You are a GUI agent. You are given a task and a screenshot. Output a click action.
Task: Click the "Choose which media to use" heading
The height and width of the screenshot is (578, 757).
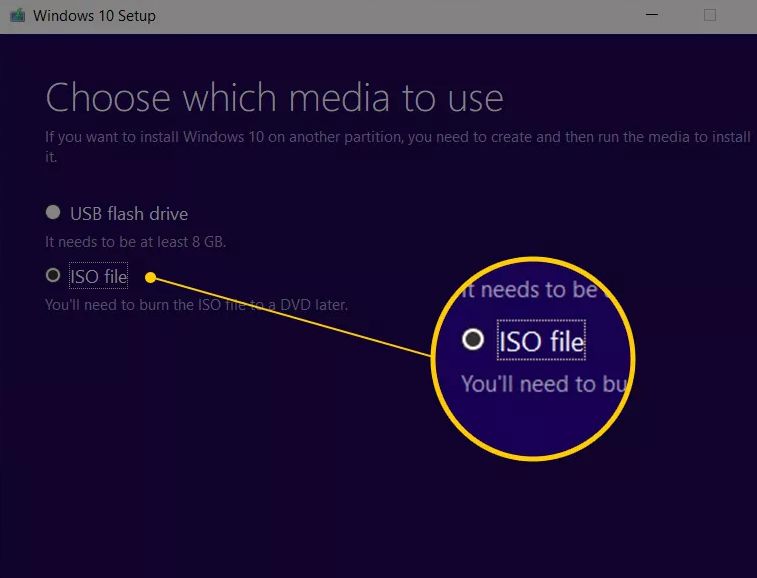(274, 98)
